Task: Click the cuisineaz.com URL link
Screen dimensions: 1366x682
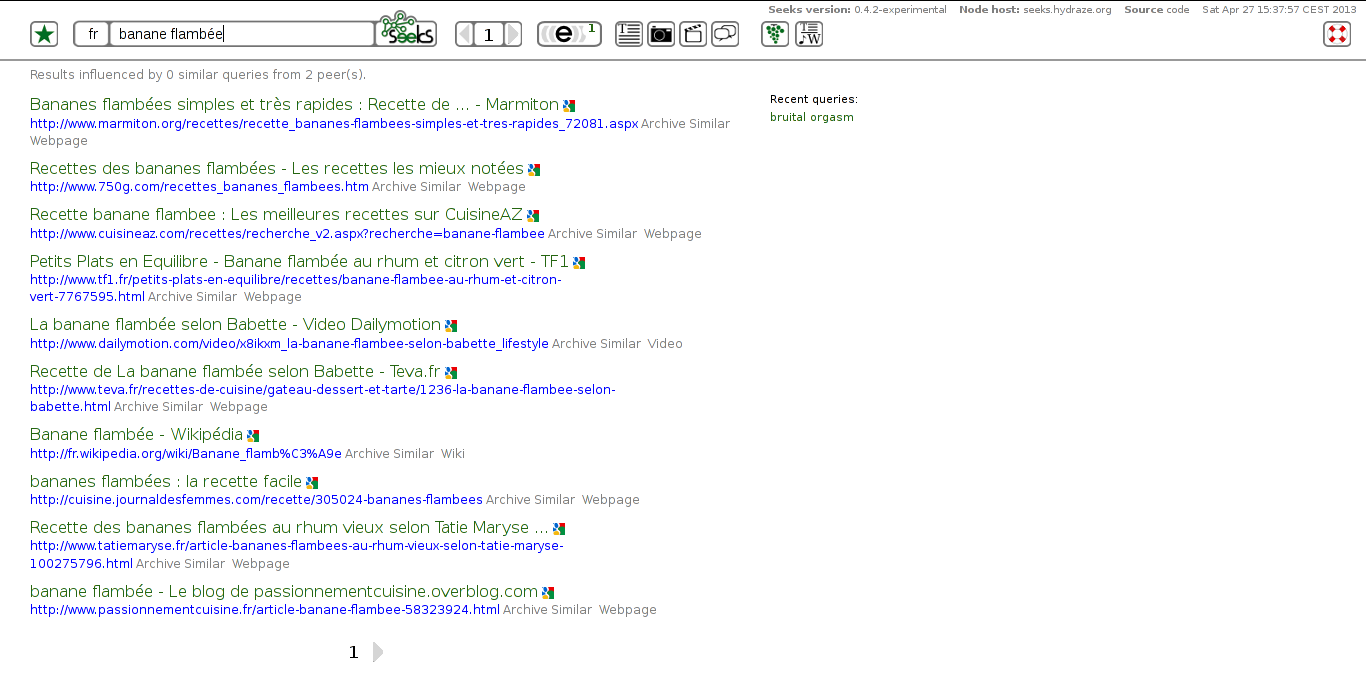Action: 287,234
